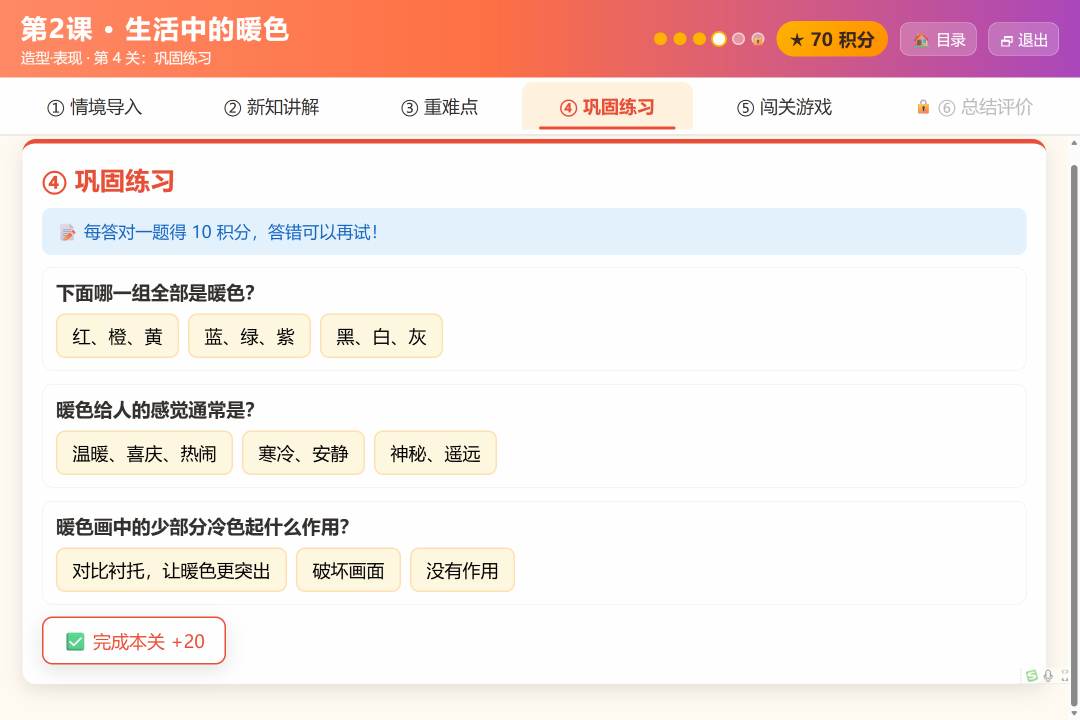
Task: Choose answer 温暖、喜庆、热闹
Action: [x=144, y=453]
